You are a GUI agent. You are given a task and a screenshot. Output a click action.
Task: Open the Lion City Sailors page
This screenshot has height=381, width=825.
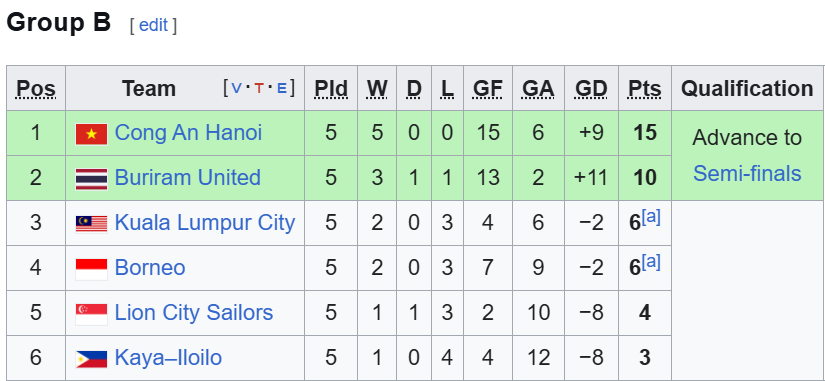click(x=194, y=313)
